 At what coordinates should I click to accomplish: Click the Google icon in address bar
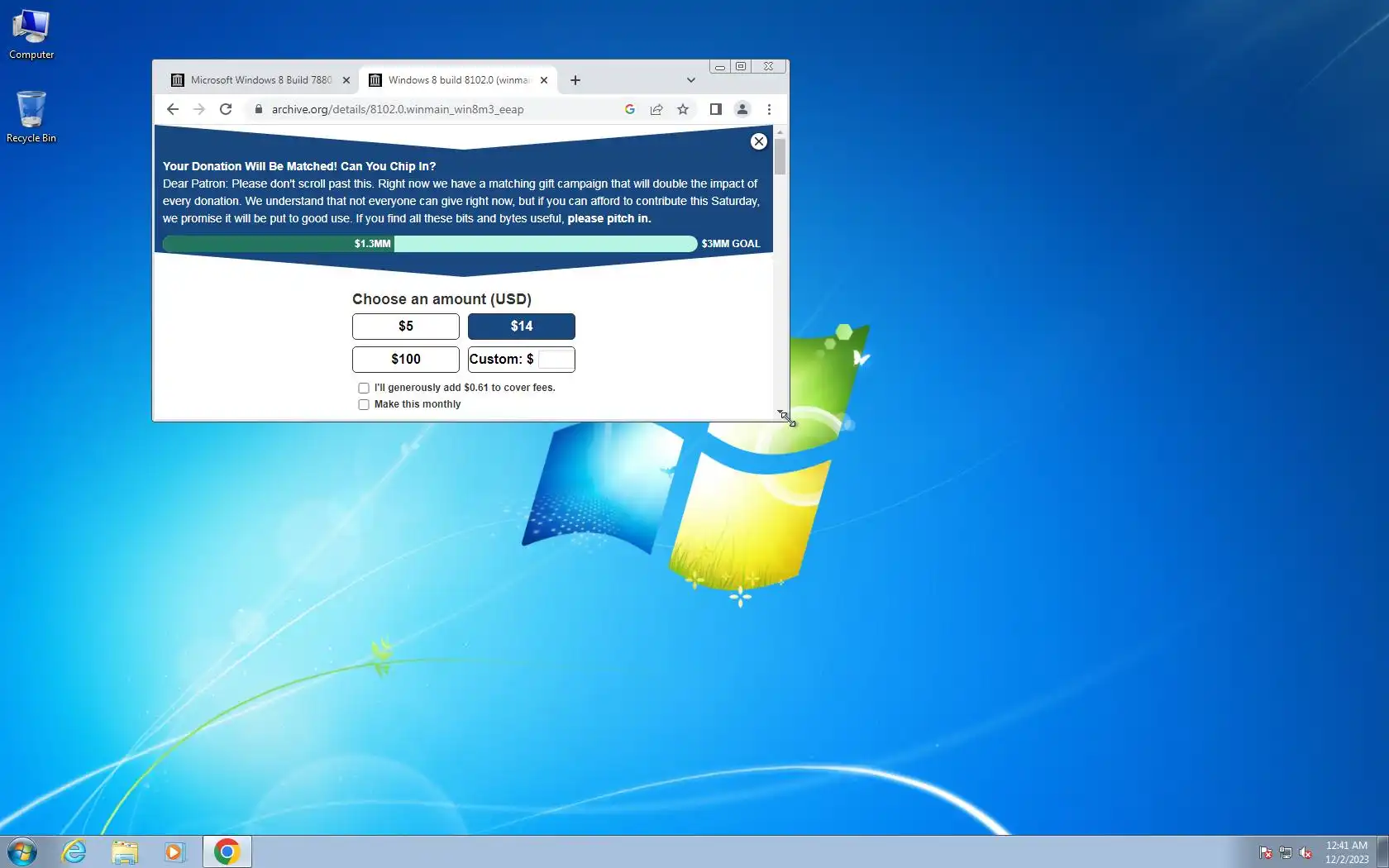pos(630,109)
